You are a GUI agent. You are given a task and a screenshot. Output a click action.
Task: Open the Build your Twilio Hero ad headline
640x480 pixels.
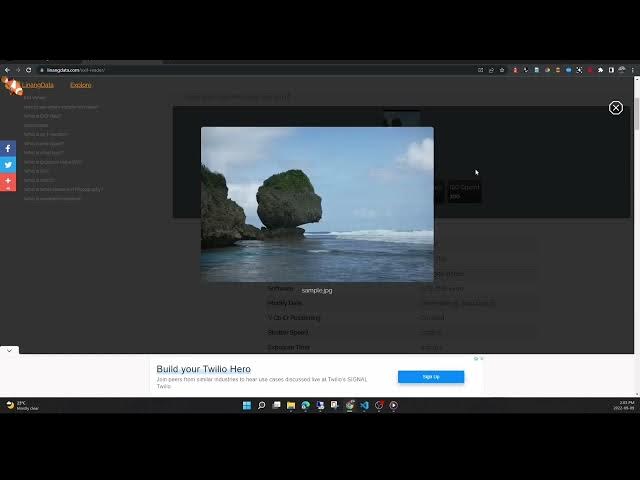point(203,369)
